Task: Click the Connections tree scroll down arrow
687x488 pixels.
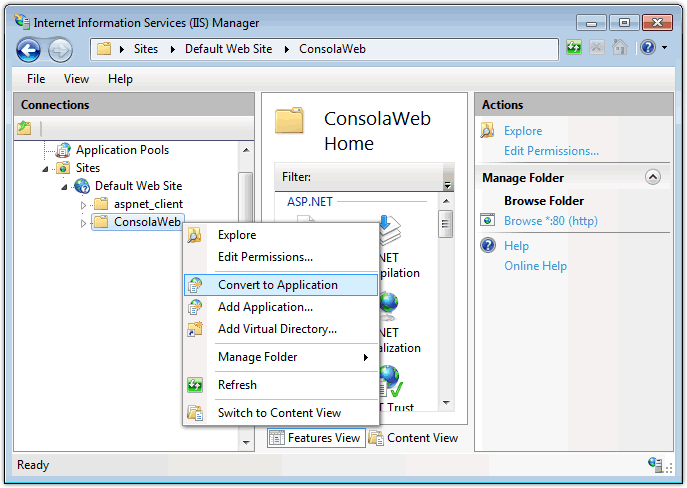Action: 246,442
